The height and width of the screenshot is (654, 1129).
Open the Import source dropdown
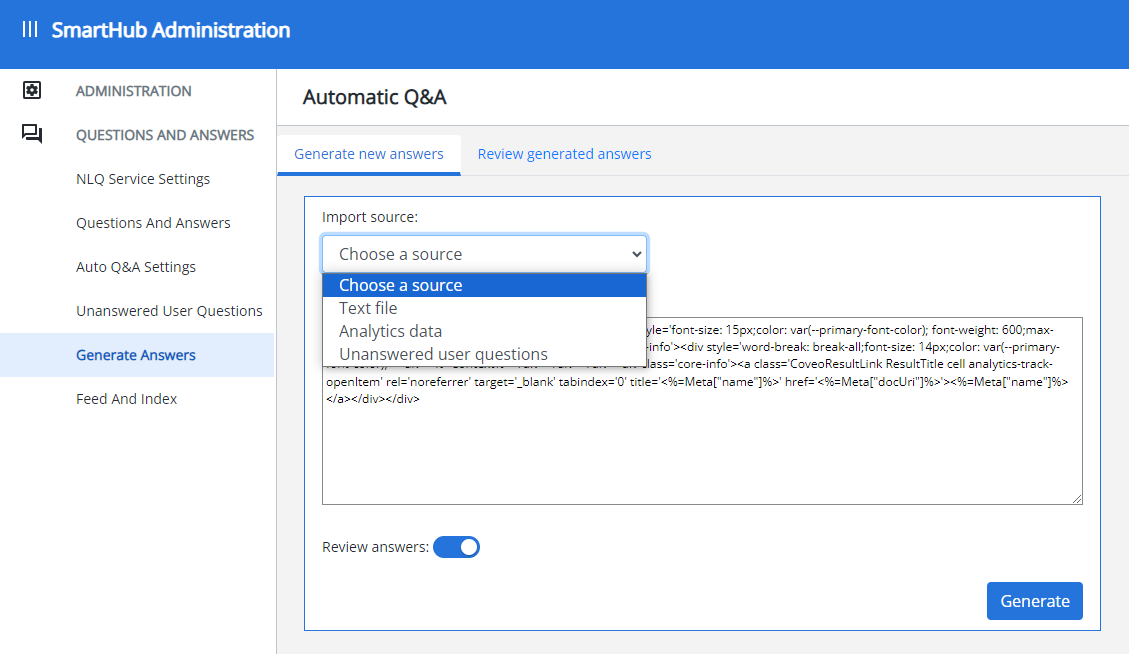484,254
